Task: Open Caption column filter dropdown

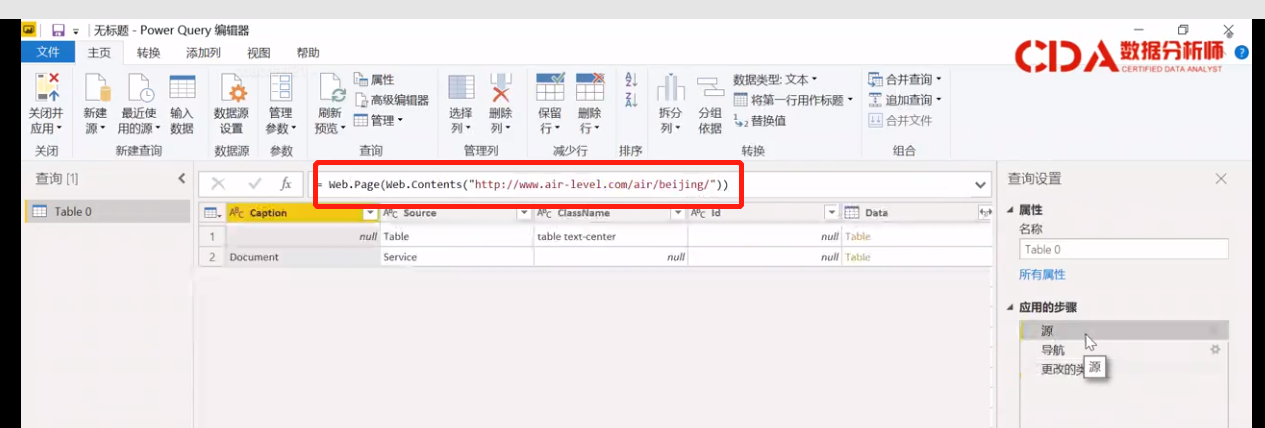Action: [x=370, y=213]
